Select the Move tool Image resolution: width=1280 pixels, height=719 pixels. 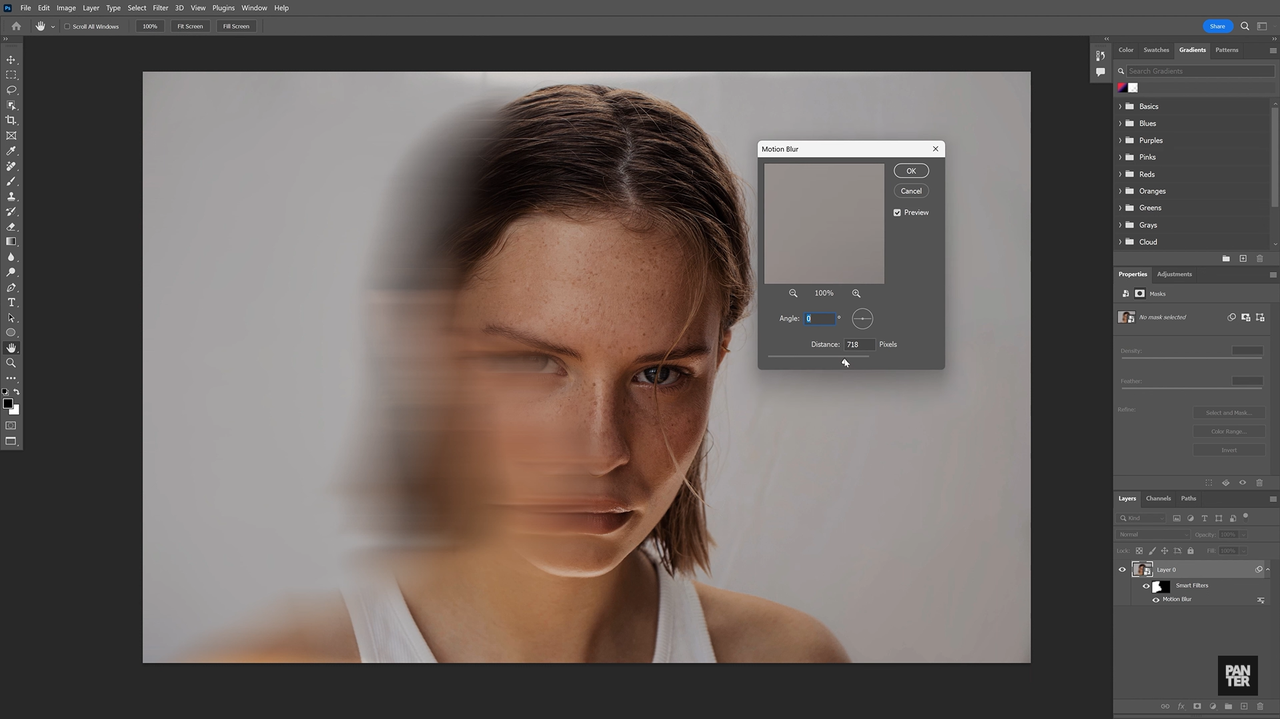point(11,60)
